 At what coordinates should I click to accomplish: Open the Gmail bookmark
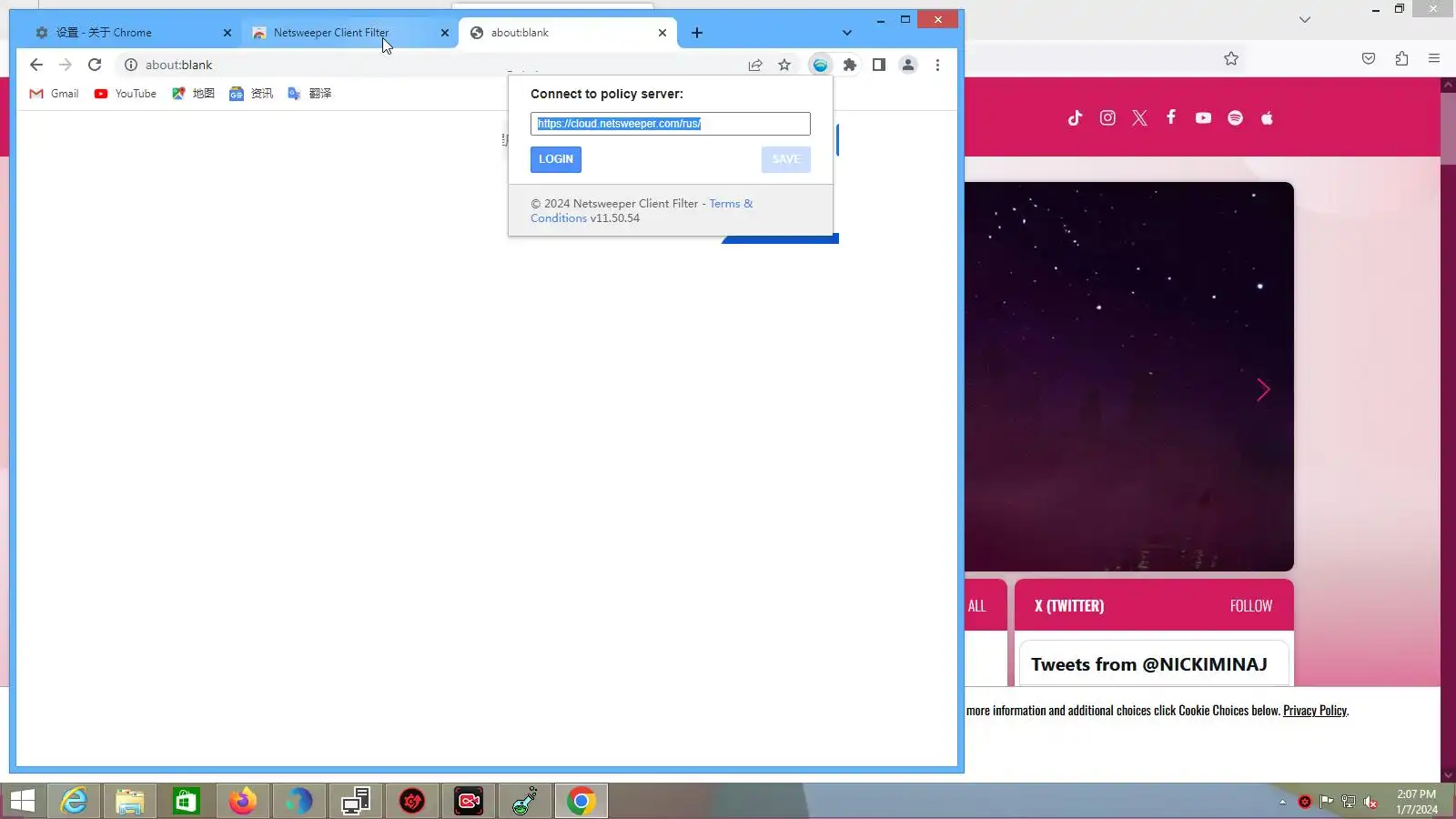(x=55, y=94)
